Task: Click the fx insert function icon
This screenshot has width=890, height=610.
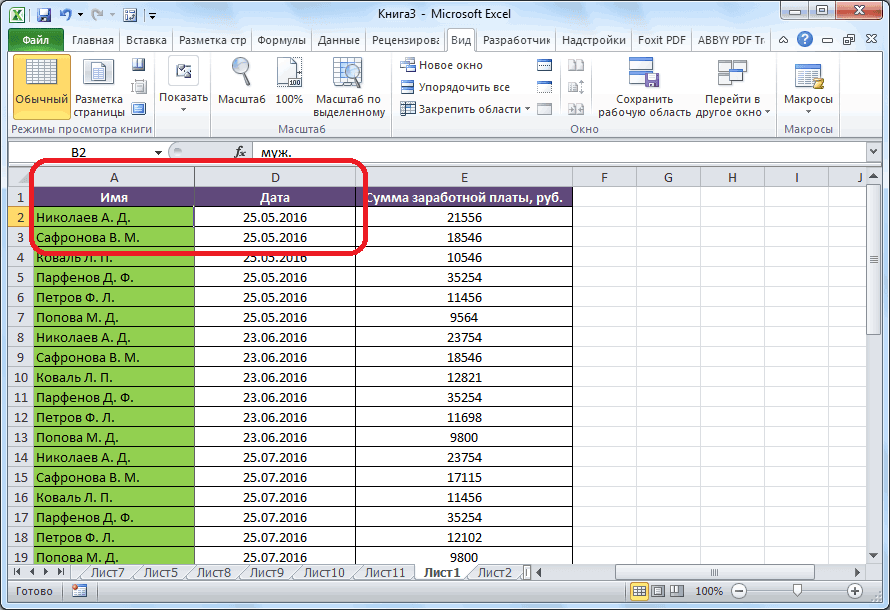Action: (240, 152)
